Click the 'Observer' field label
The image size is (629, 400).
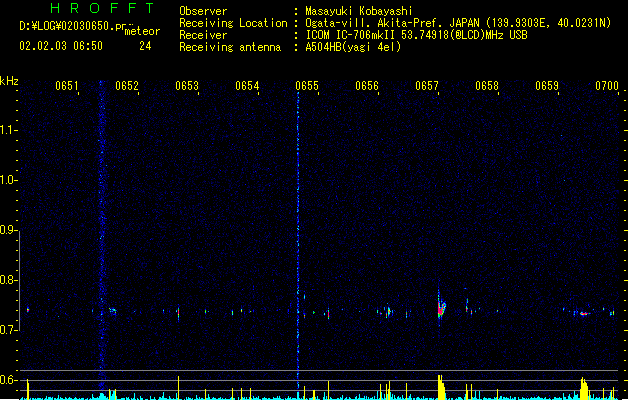[203, 11]
